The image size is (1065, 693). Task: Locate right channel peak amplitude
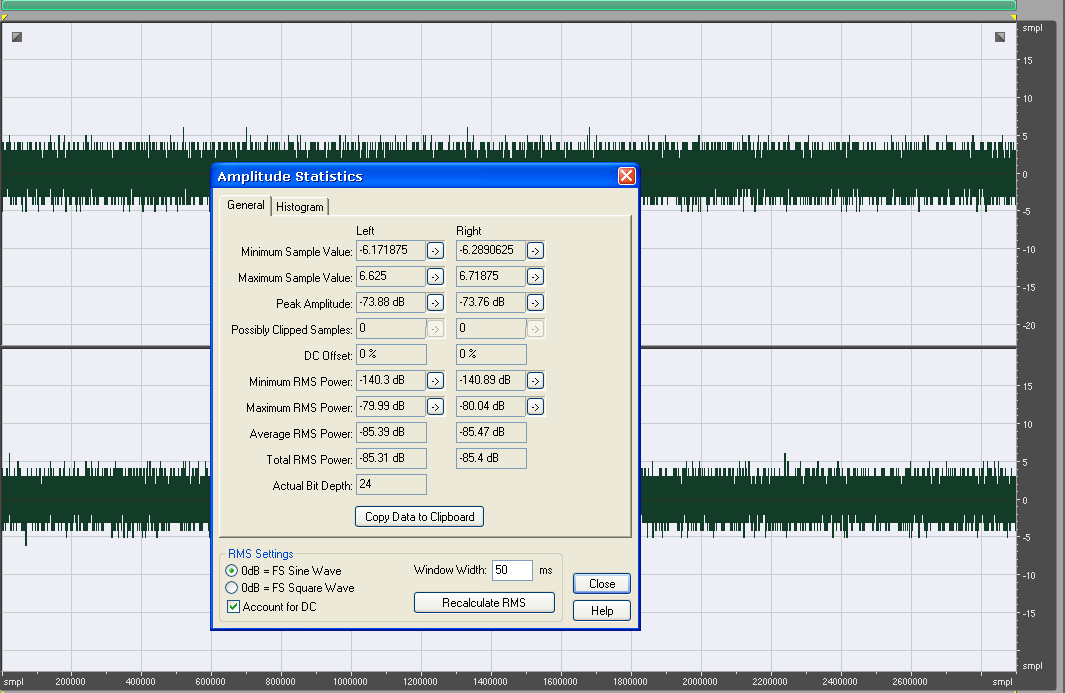(535, 303)
